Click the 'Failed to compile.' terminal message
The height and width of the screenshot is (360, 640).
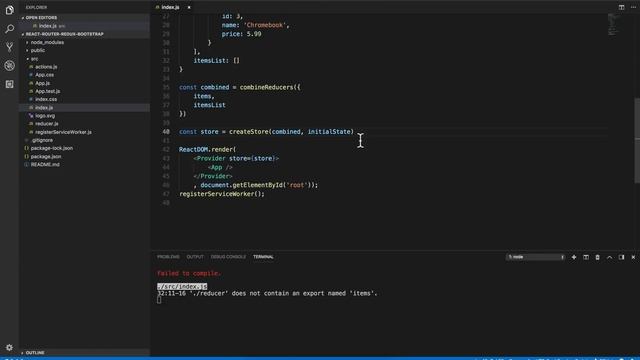(189, 273)
